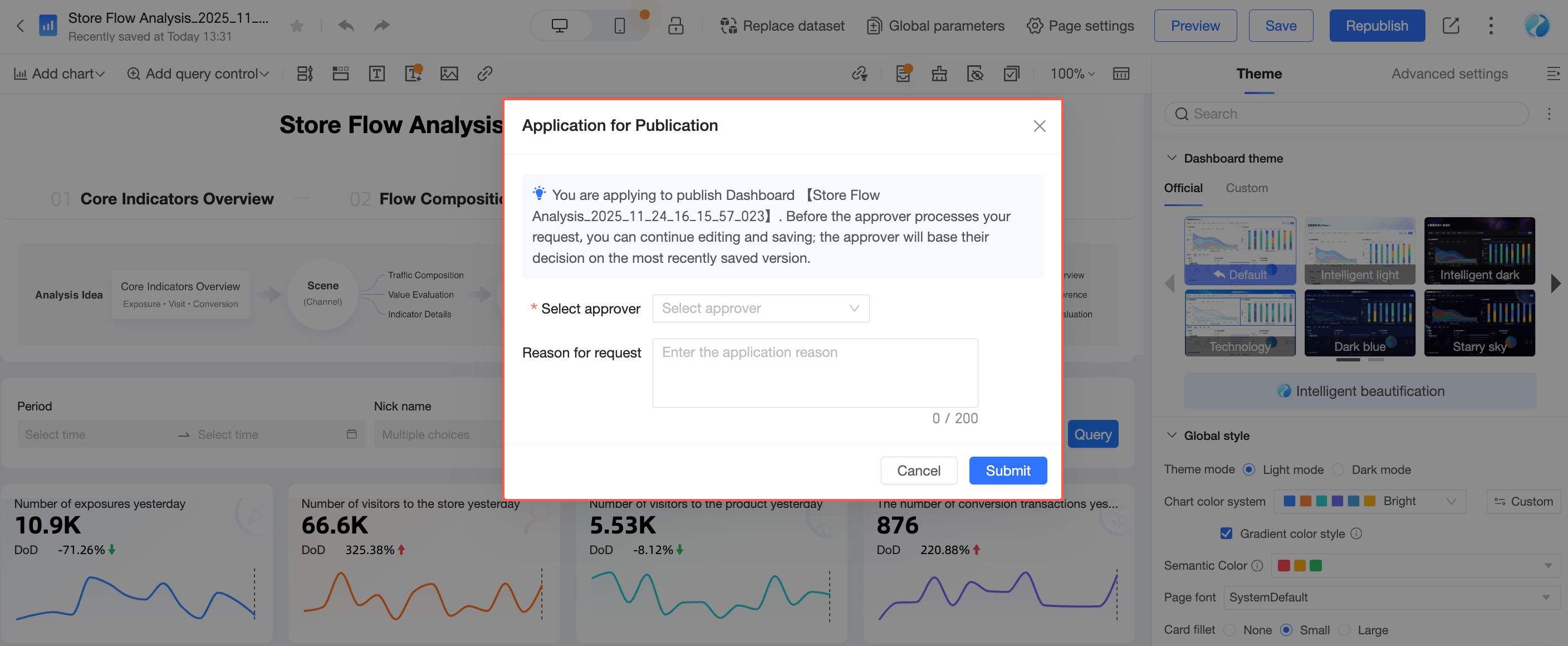
Task: Insert image widget icon
Action: point(449,74)
